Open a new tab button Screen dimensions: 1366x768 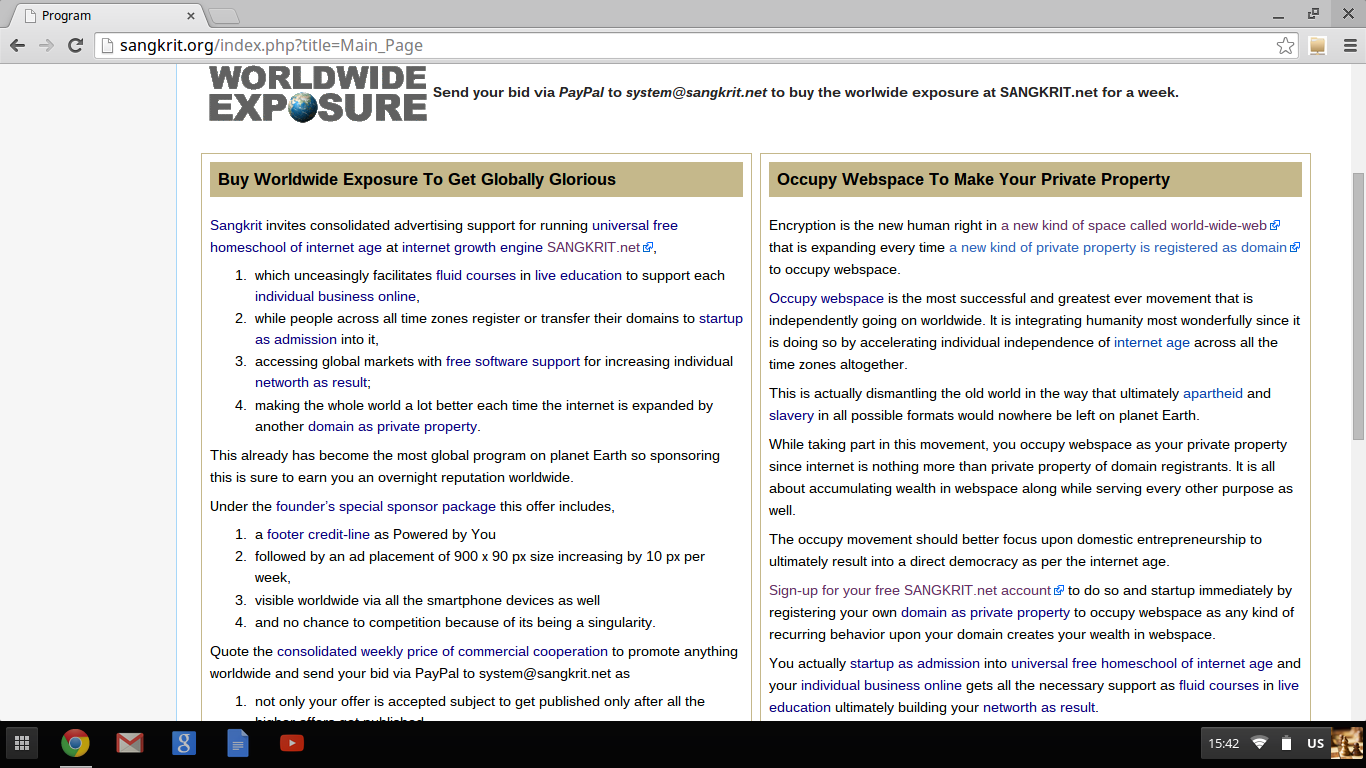click(224, 16)
